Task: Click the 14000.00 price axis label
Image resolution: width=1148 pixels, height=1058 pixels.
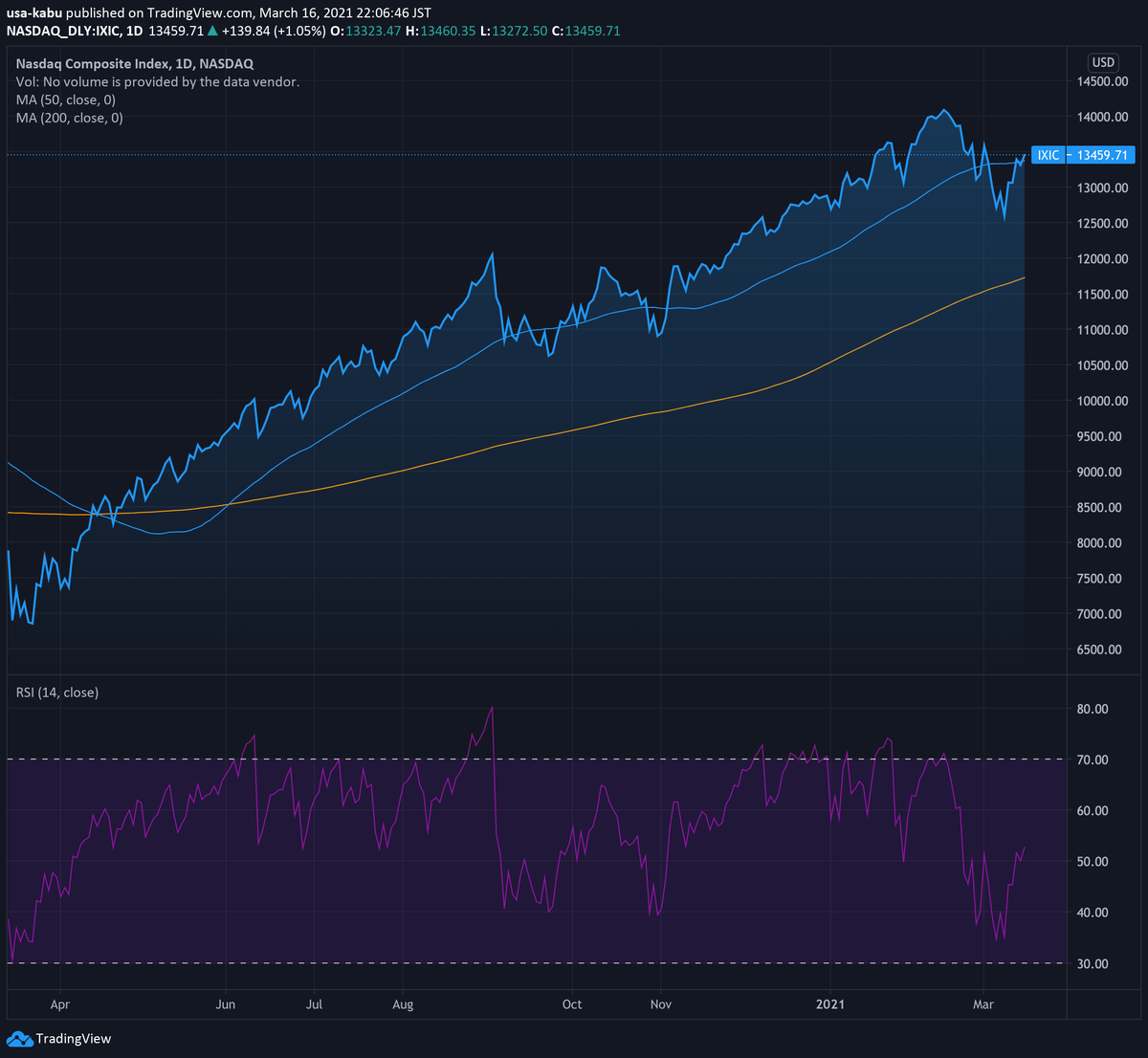Action: coord(1101,117)
